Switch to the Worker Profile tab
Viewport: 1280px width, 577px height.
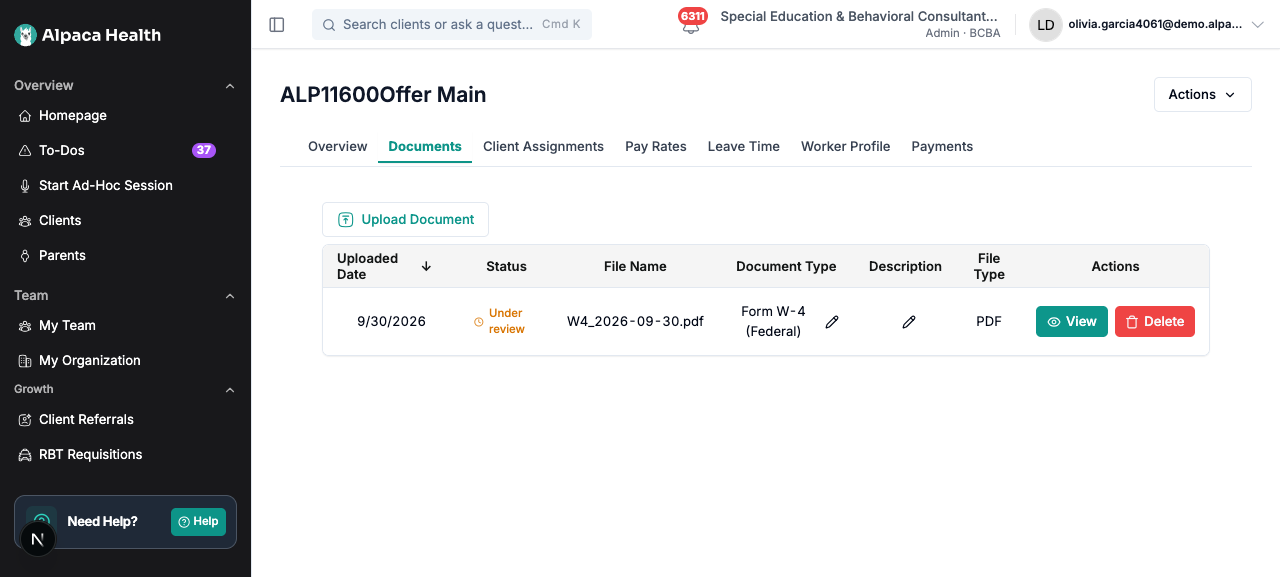click(846, 147)
